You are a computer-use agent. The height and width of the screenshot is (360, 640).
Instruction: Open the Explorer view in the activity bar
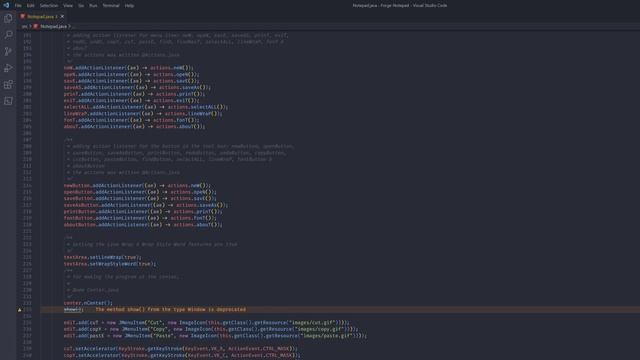pos(8,18)
